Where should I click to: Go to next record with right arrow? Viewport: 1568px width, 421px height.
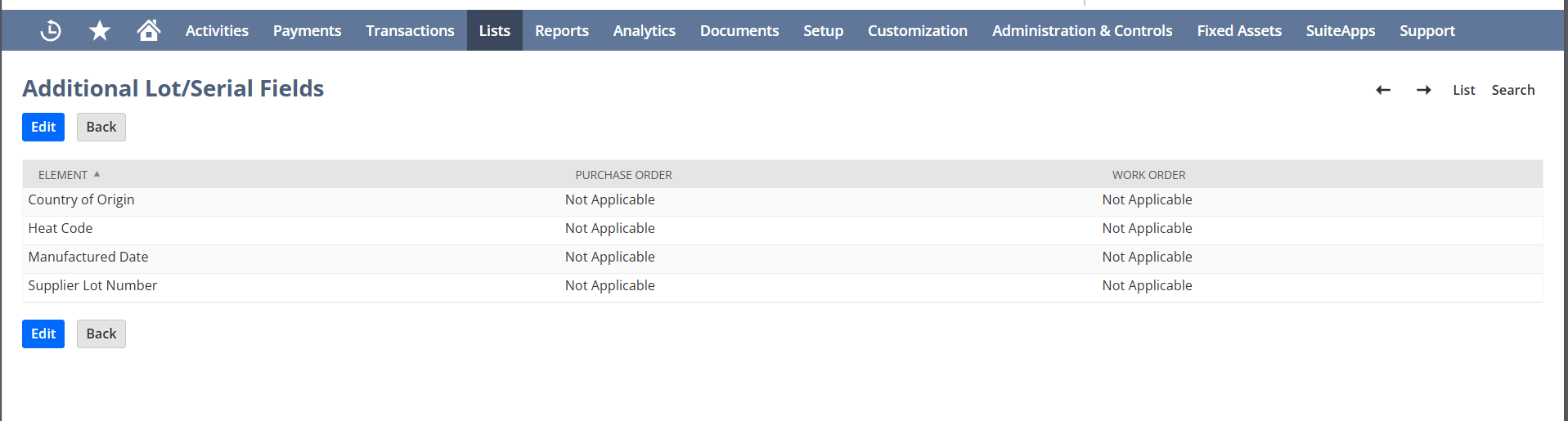tap(1423, 90)
